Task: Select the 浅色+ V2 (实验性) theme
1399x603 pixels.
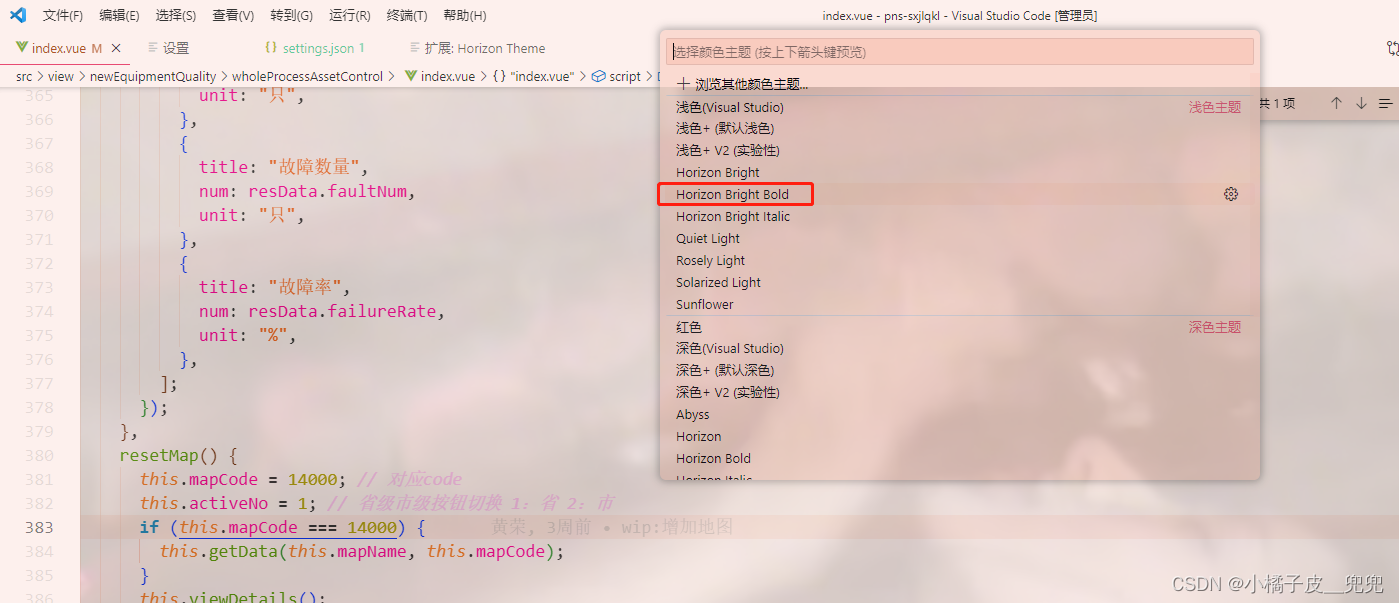Action: [x=960, y=150]
